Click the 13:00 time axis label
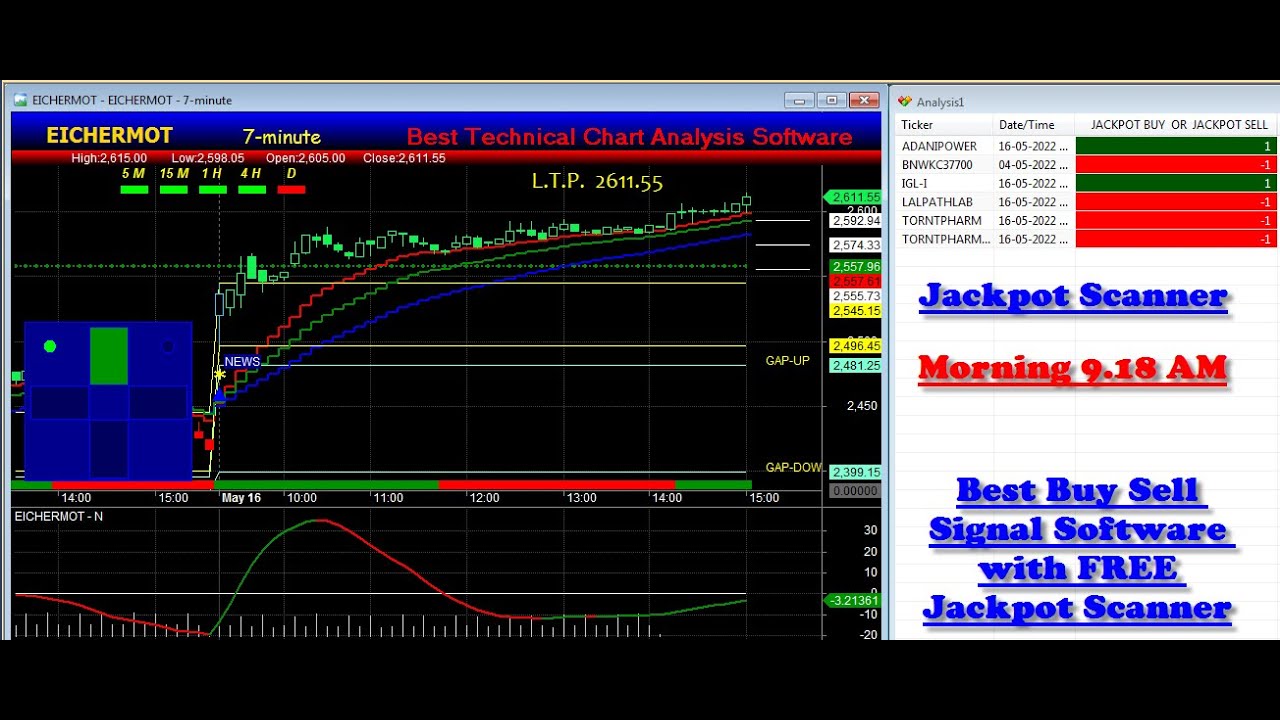The height and width of the screenshot is (720, 1280). [581, 498]
